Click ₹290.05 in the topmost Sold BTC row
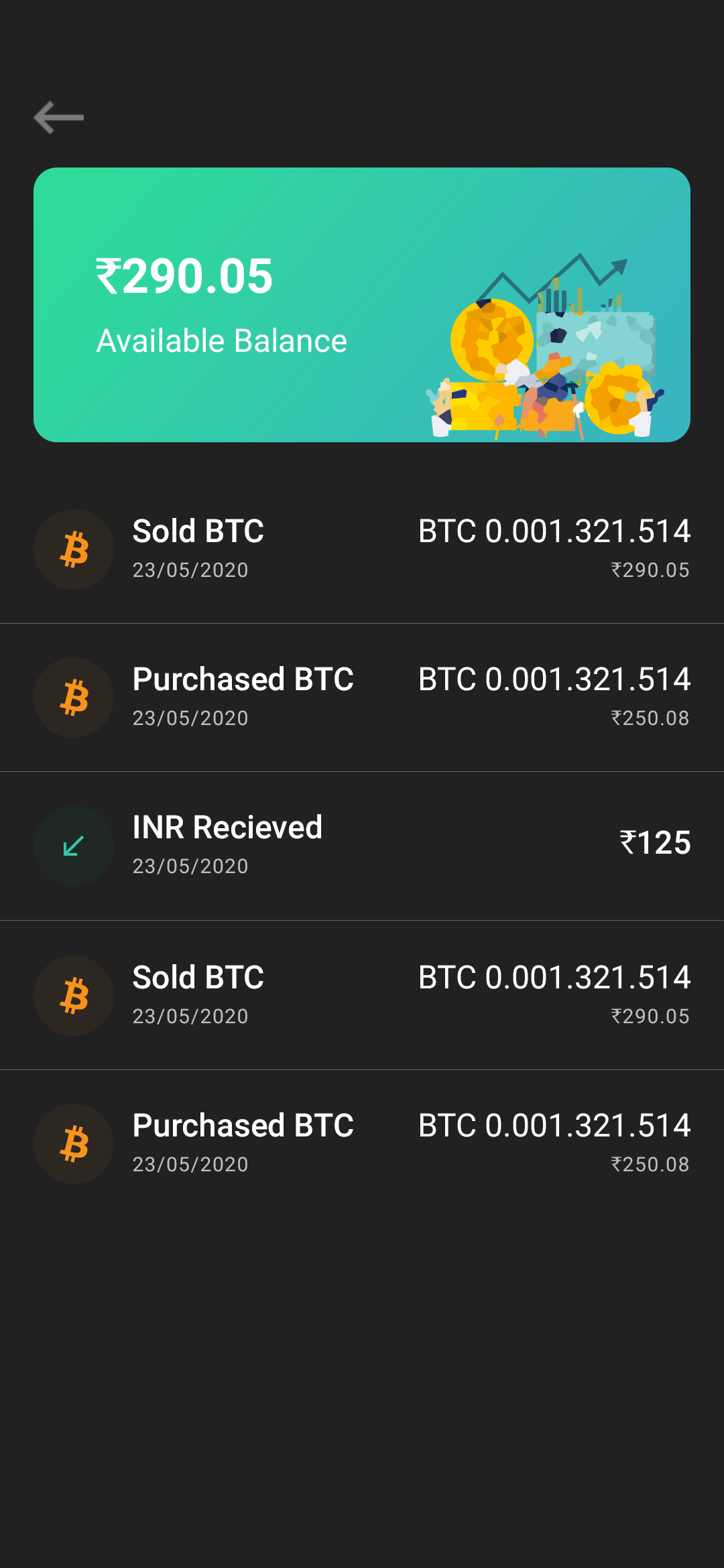The width and height of the screenshot is (724, 1568). tap(650, 570)
